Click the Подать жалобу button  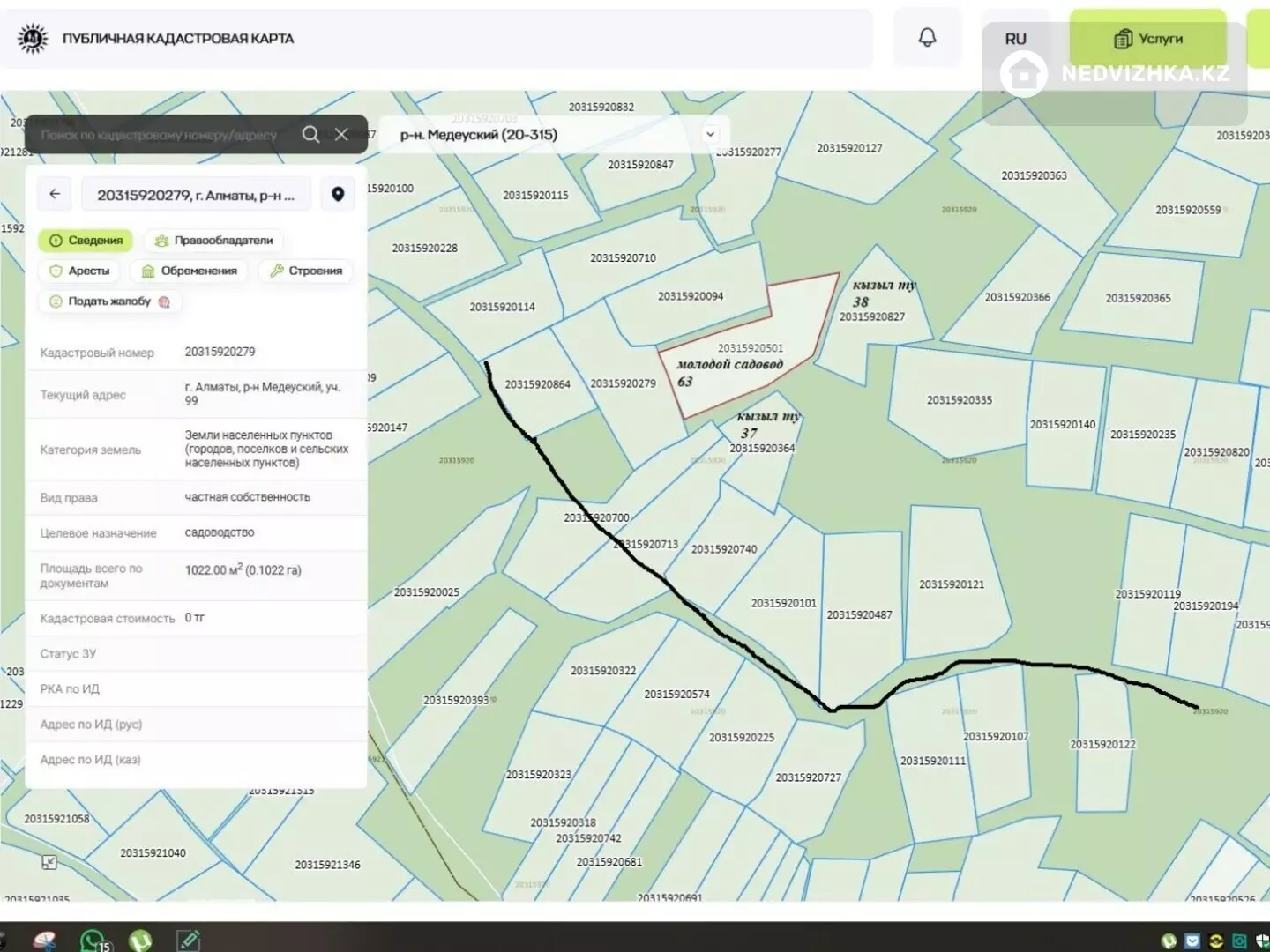tap(109, 301)
